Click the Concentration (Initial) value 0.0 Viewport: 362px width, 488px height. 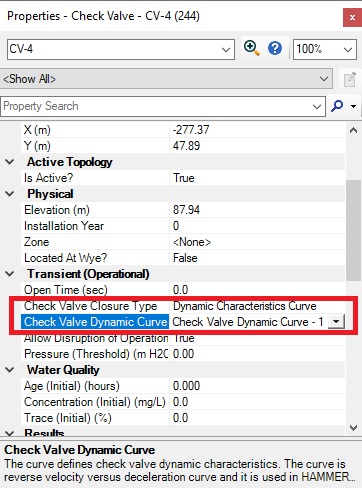[180, 402]
